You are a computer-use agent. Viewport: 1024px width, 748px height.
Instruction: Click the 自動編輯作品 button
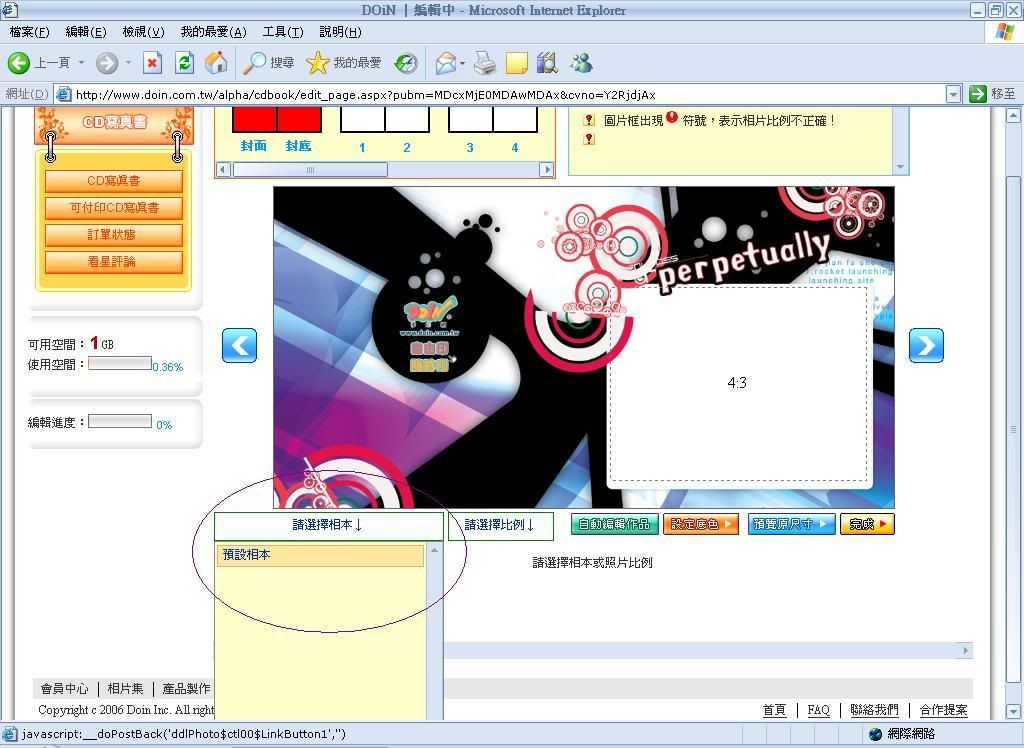pos(615,524)
